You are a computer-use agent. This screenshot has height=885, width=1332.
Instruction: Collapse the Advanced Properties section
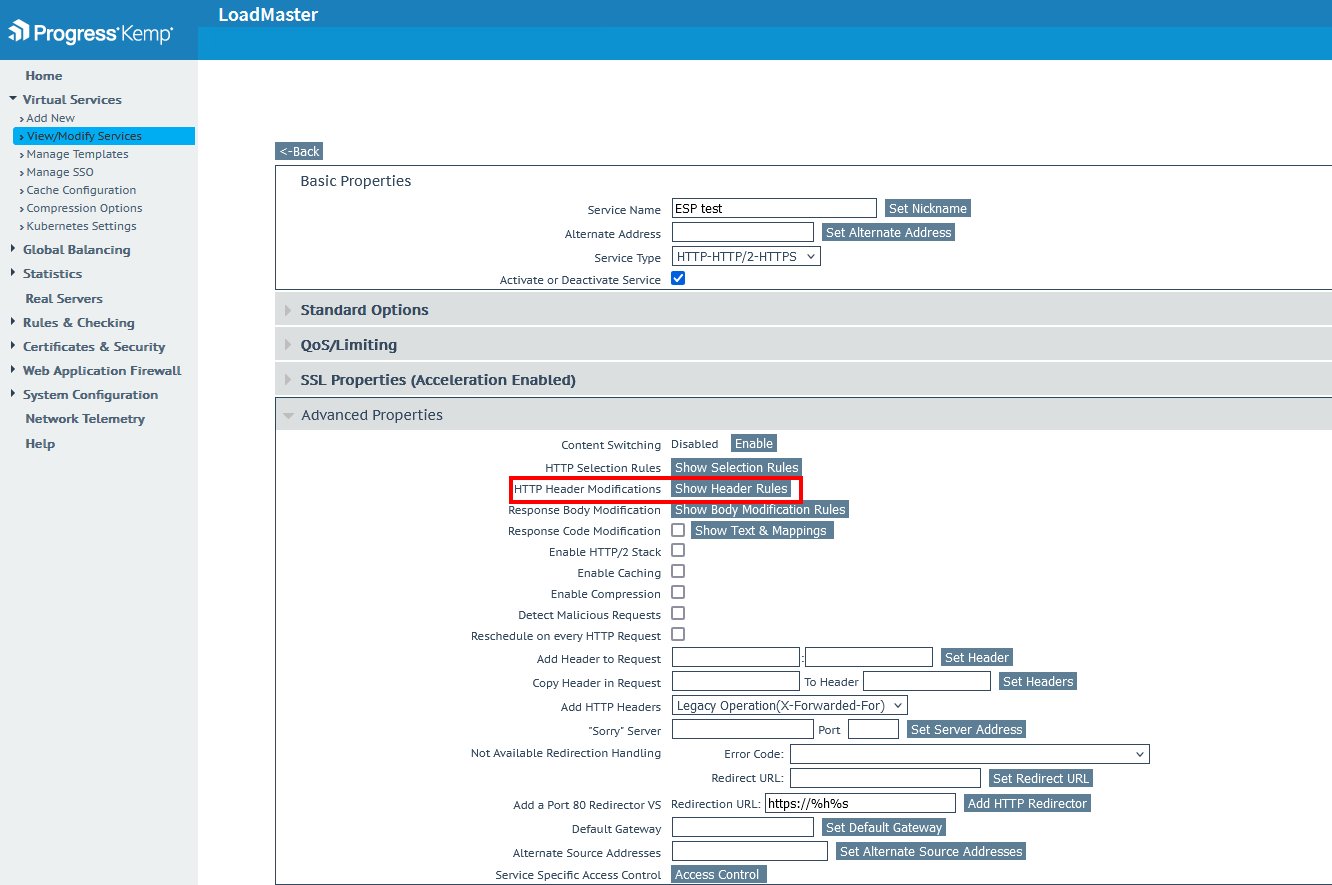pyautogui.click(x=803, y=415)
